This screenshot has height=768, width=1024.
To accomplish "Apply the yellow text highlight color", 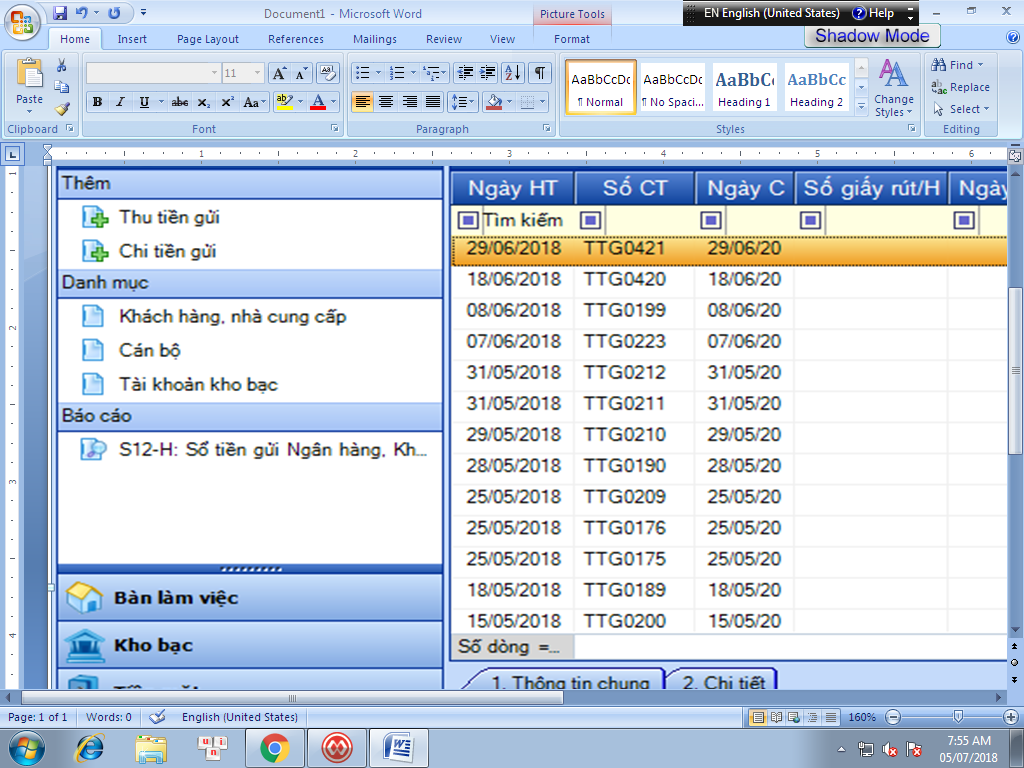I will tap(285, 102).
